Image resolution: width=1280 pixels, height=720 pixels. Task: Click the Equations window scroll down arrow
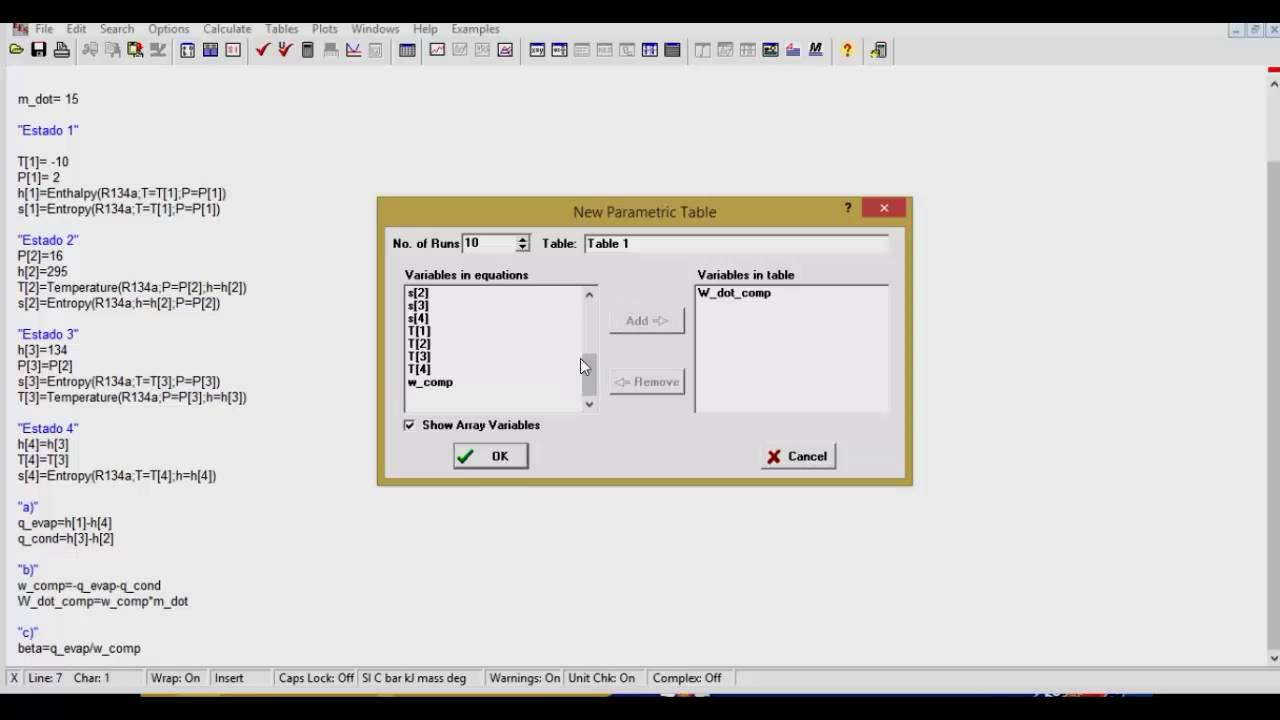pos(1273,658)
